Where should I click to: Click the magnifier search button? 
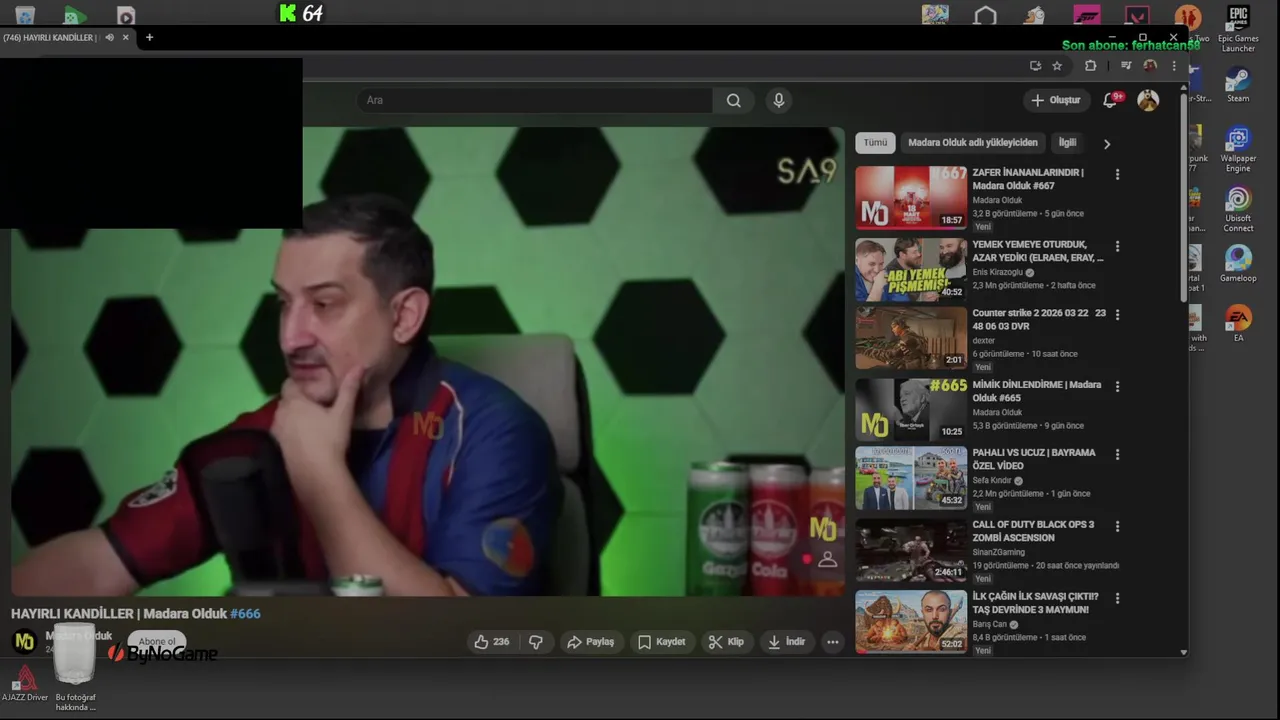(x=734, y=100)
